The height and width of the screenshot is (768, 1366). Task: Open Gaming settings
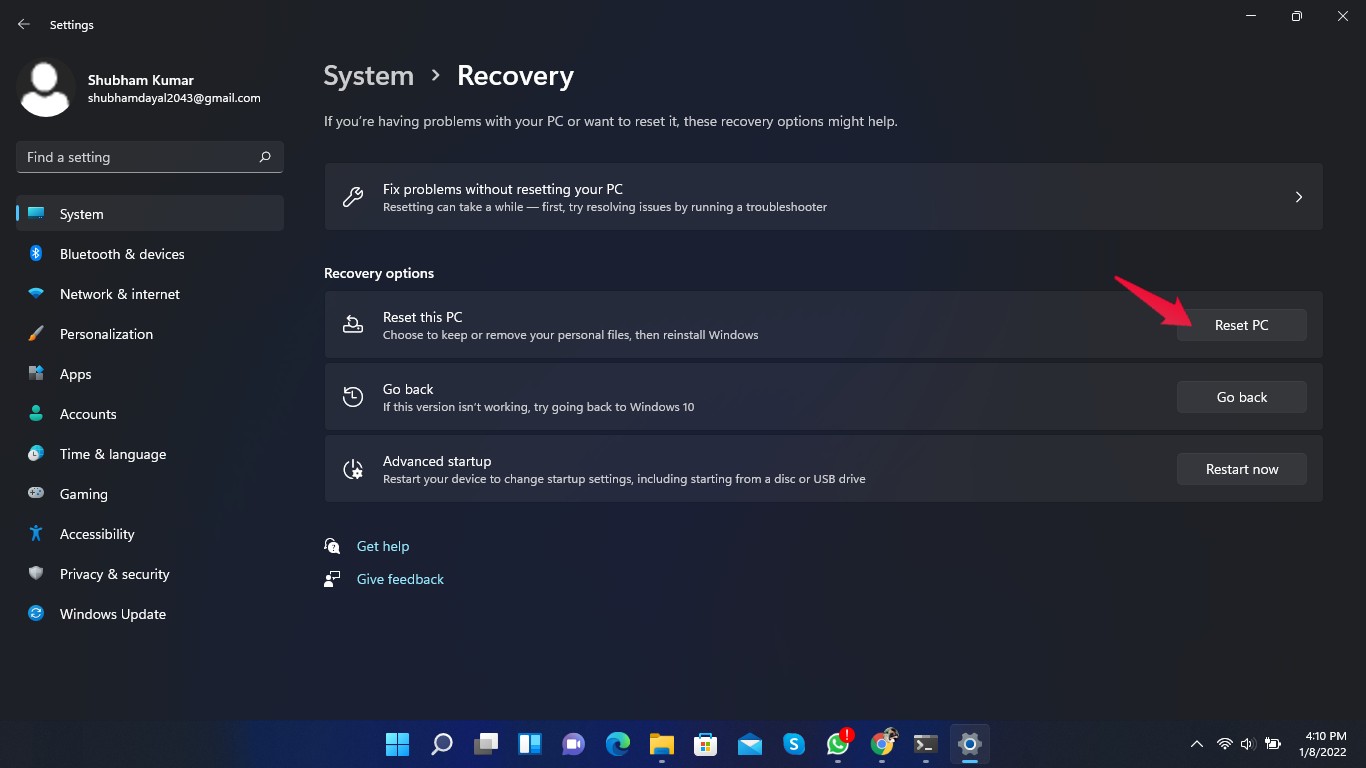82,494
